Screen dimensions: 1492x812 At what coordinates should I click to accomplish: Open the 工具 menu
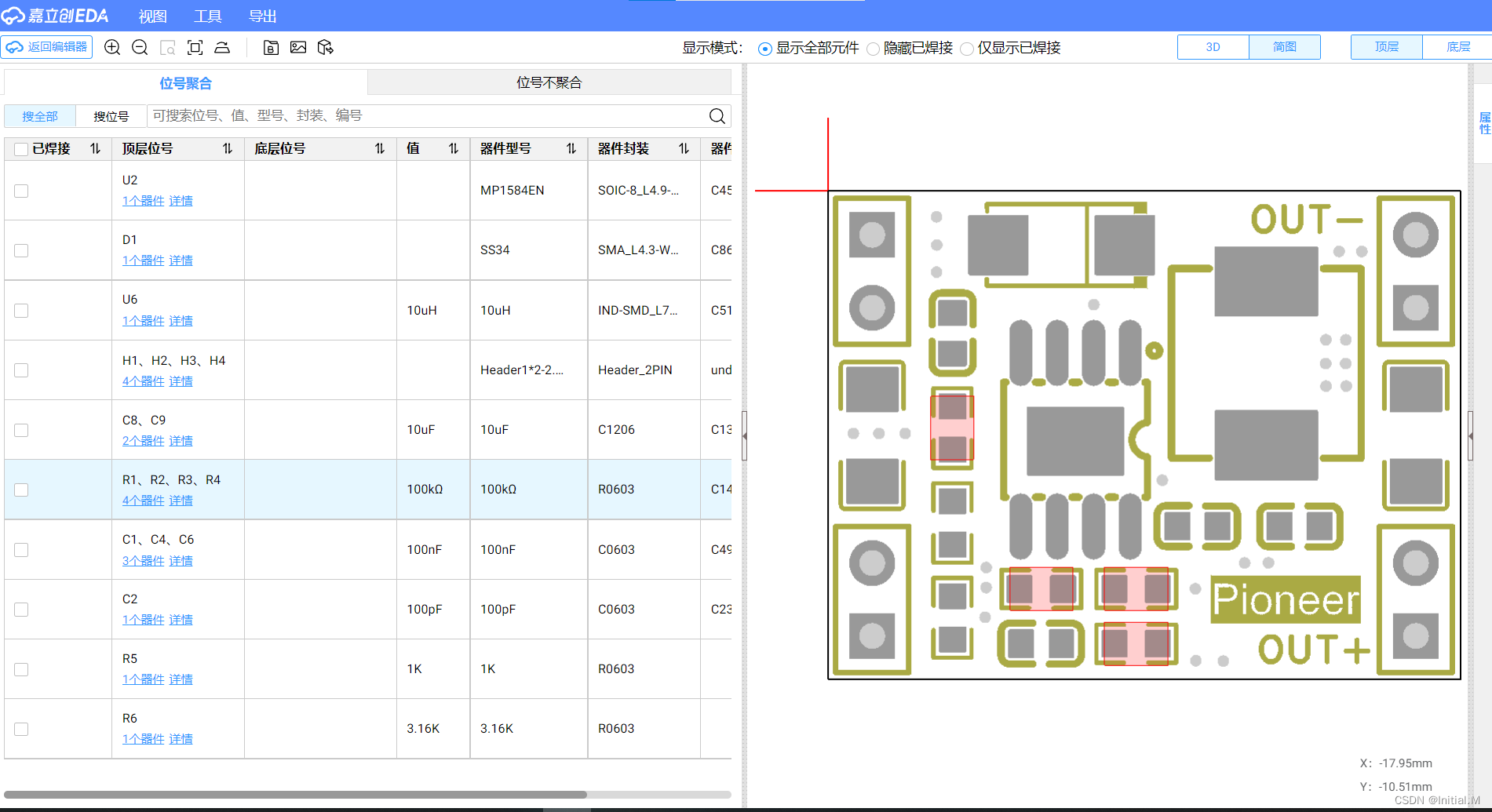pyautogui.click(x=207, y=16)
